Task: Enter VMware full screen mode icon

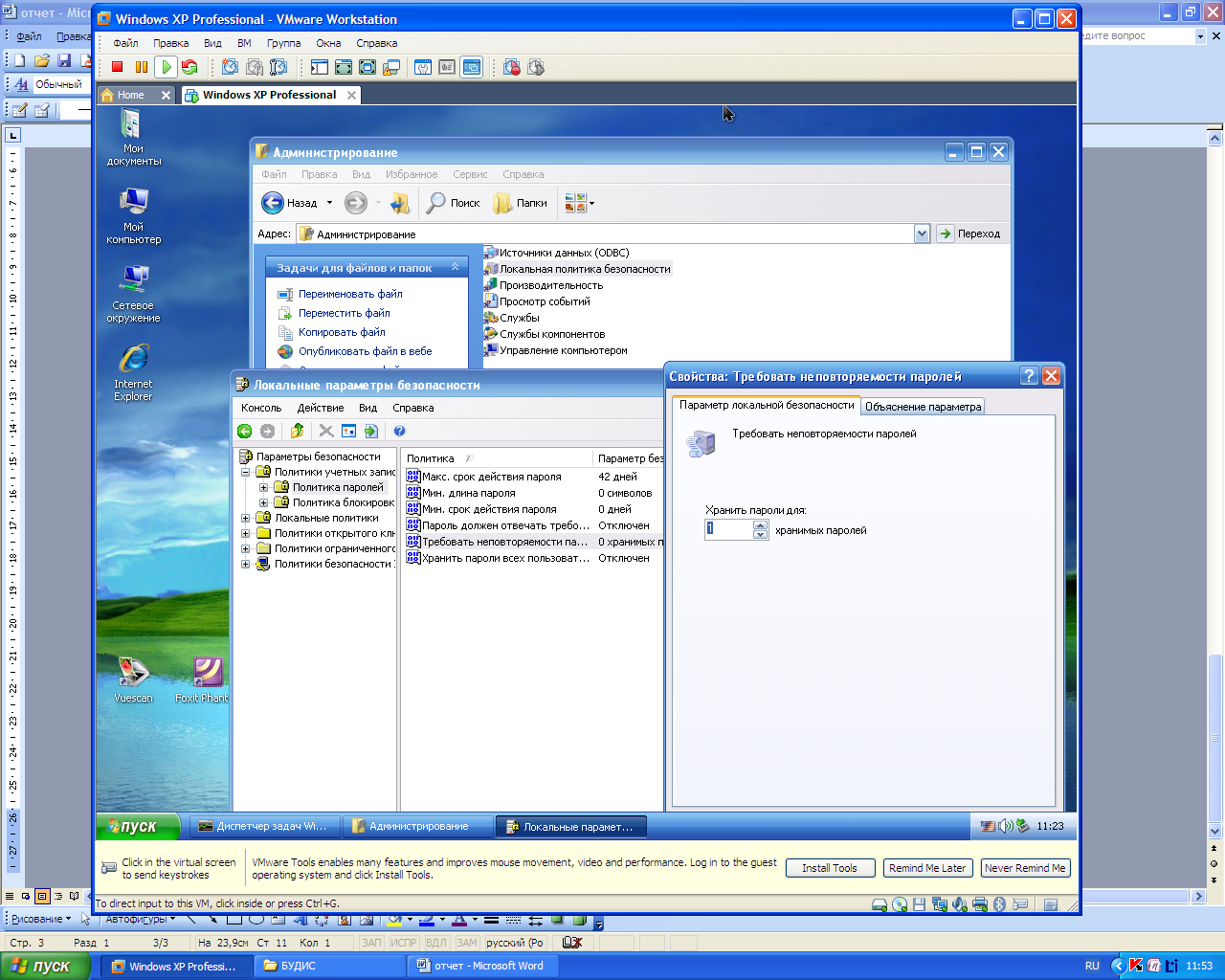Action: (x=367, y=67)
